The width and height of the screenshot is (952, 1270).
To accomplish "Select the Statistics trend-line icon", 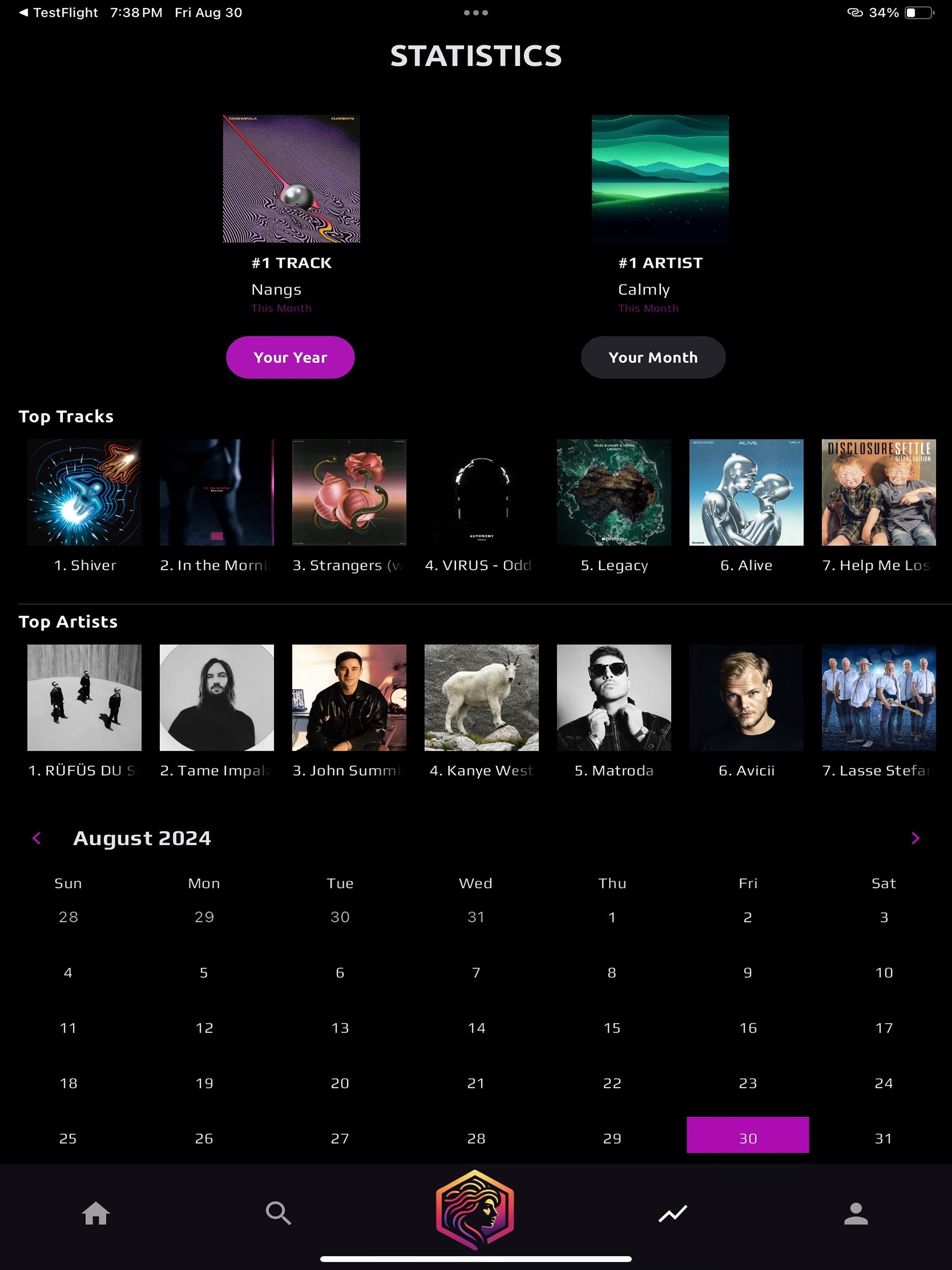I will tap(672, 1214).
